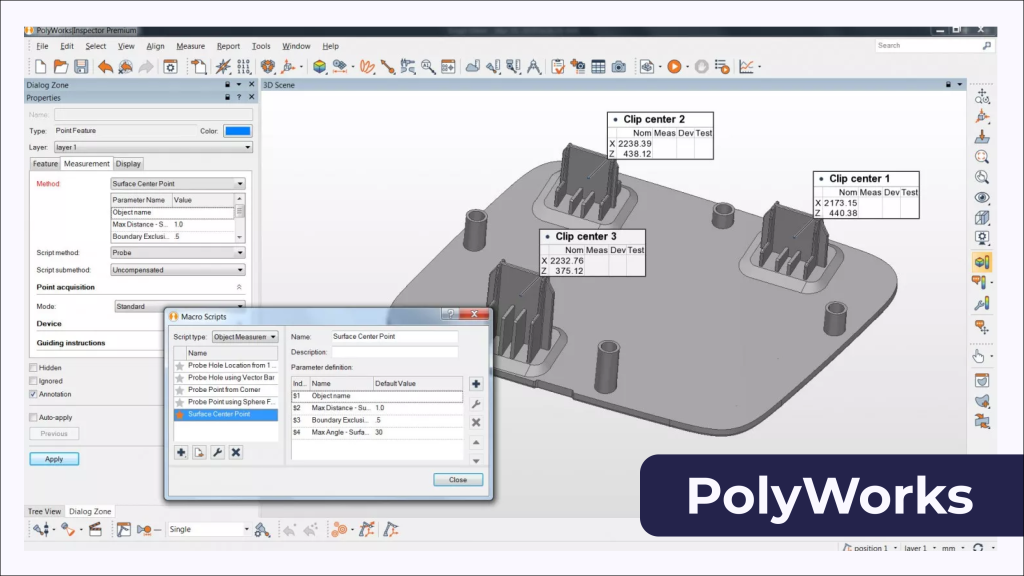Switch to the Display tab
This screenshot has width=1024, height=576.
tap(128, 163)
